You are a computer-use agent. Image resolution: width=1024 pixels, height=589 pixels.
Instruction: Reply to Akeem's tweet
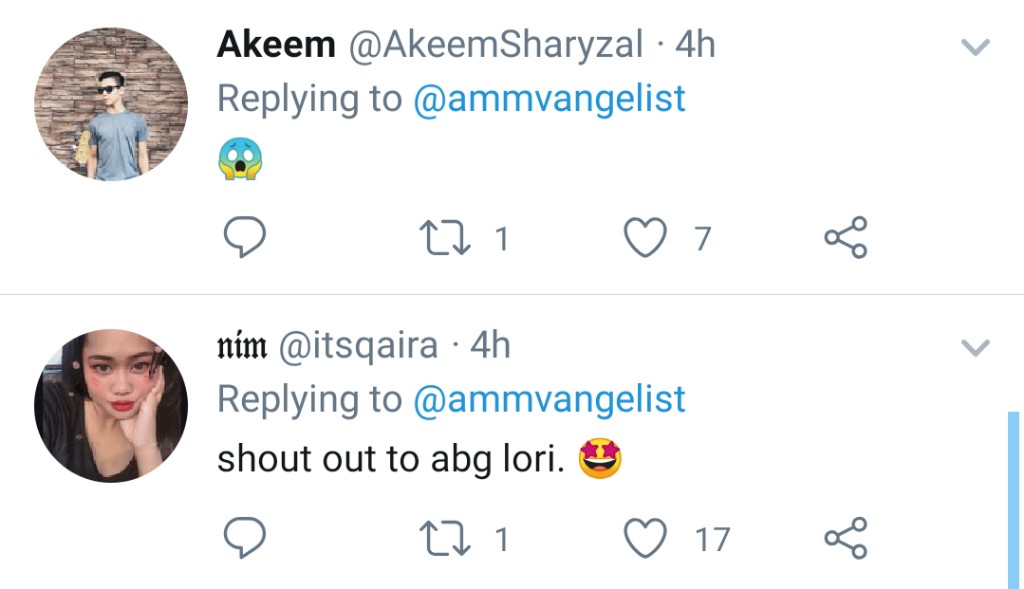243,238
